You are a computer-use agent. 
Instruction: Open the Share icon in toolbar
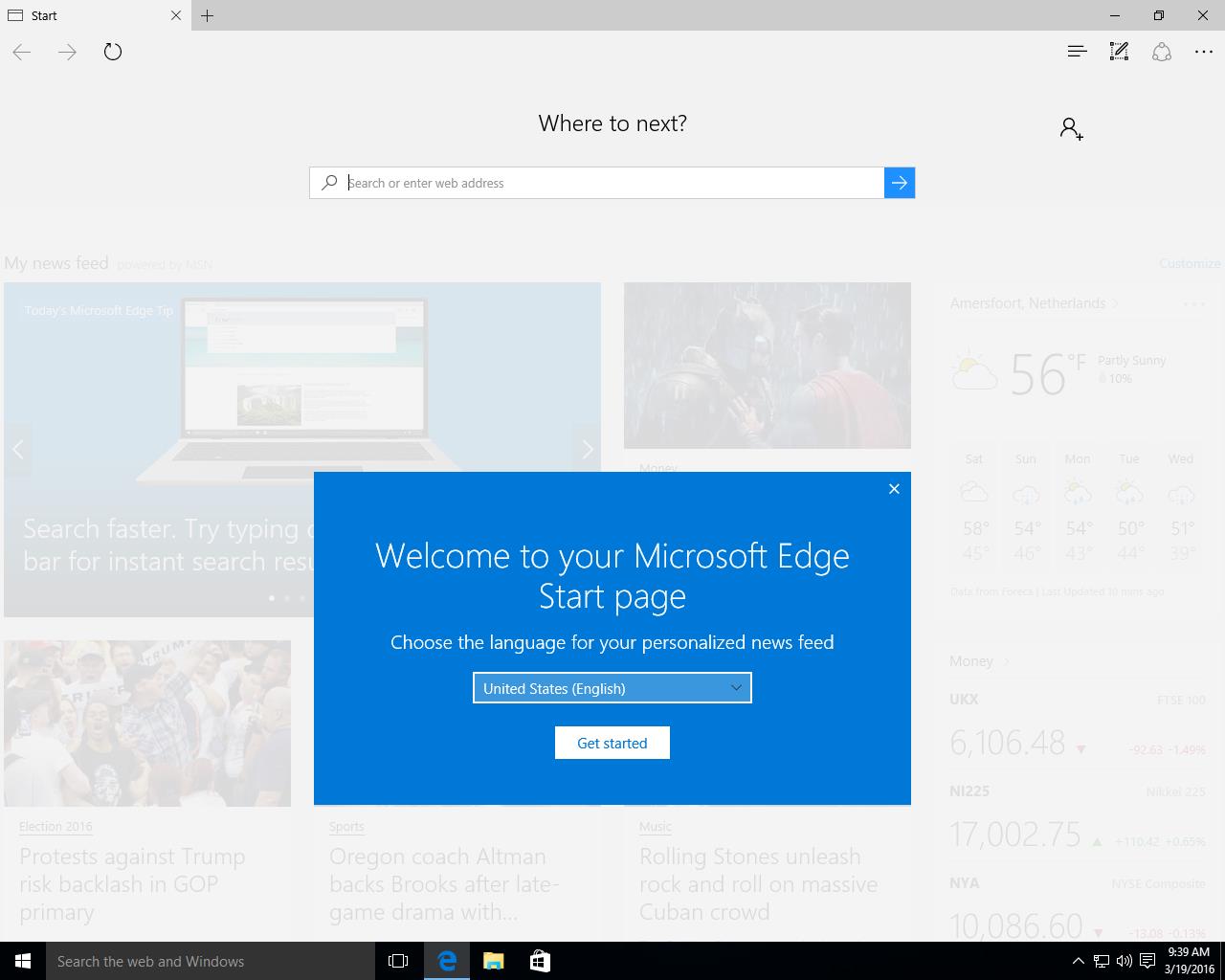(x=1162, y=52)
